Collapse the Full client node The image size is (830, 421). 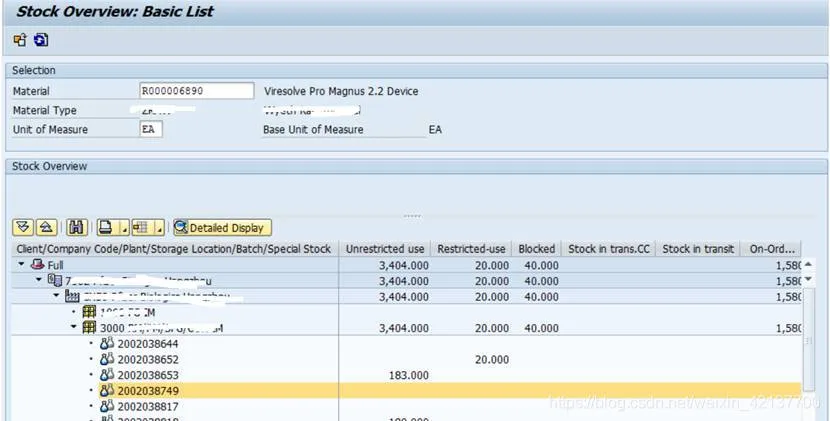22,264
